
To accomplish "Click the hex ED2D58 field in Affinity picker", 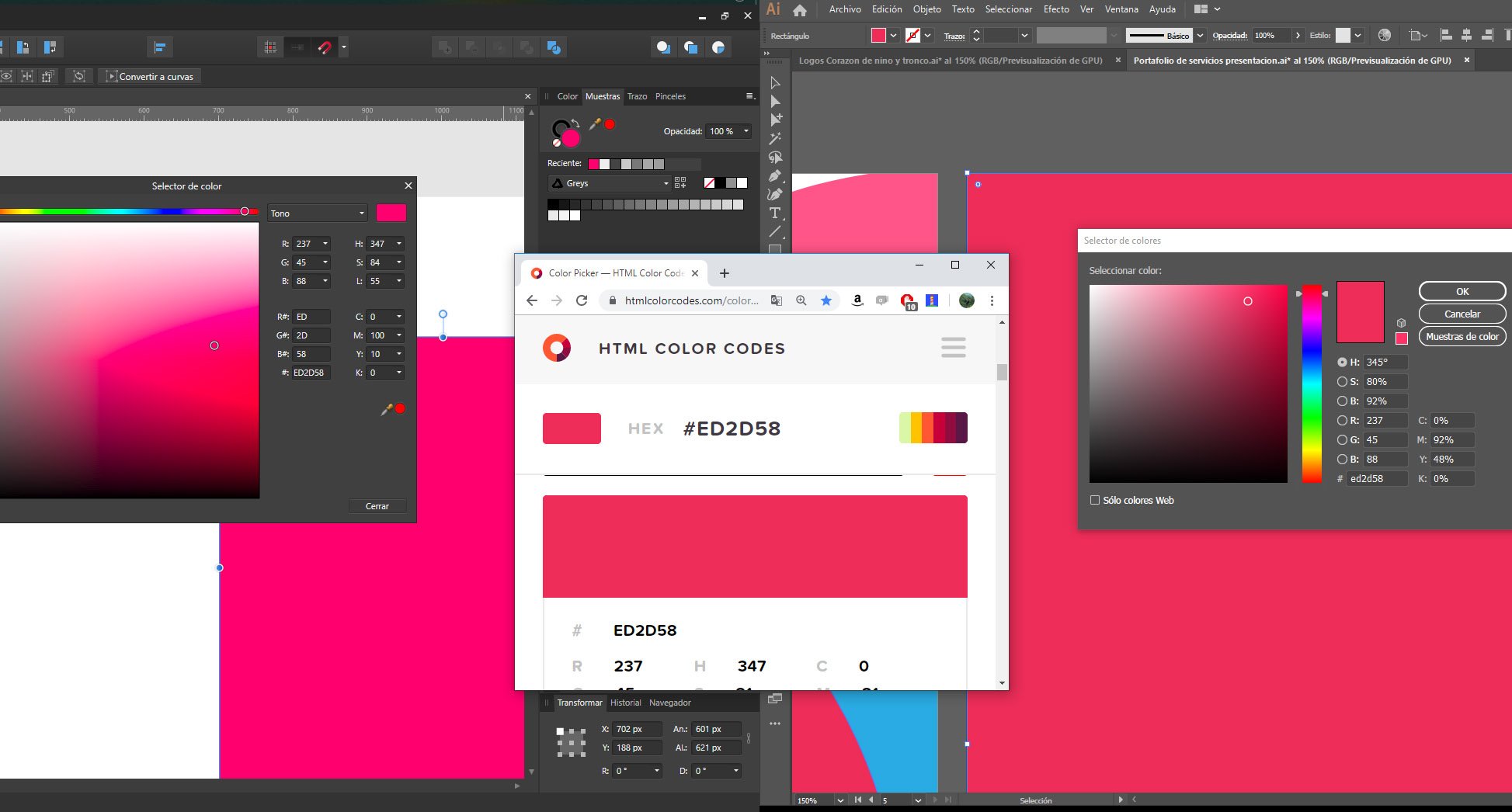I will 311,373.
